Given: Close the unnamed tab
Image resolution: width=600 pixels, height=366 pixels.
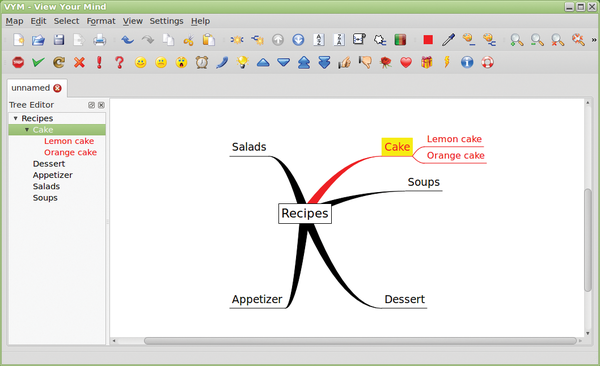Looking at the screenshot, I should click(57, 88).
